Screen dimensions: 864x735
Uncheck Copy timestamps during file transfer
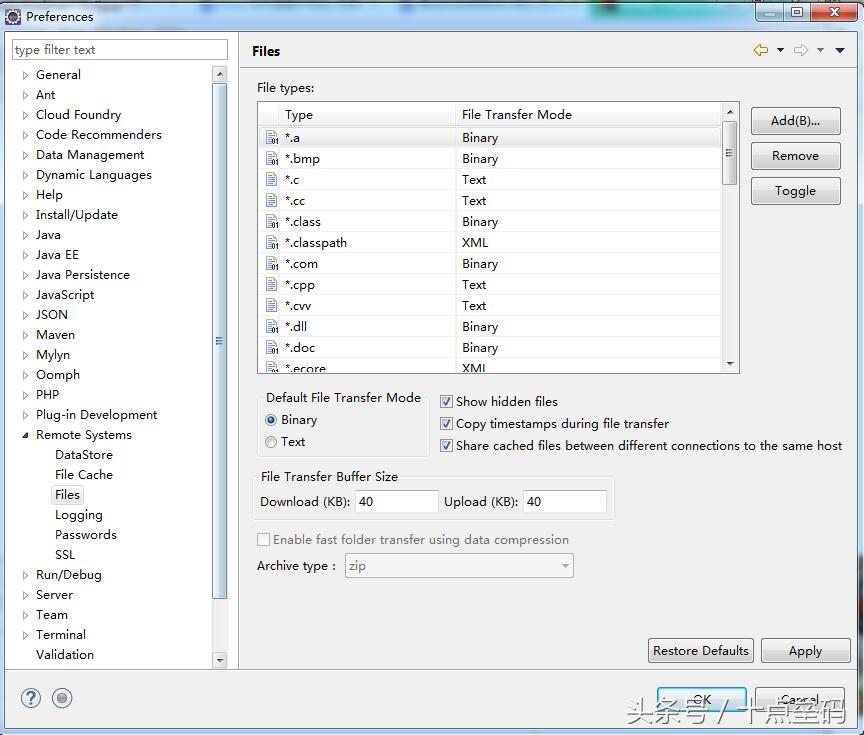pyautogui.click(x=447, y=424)
